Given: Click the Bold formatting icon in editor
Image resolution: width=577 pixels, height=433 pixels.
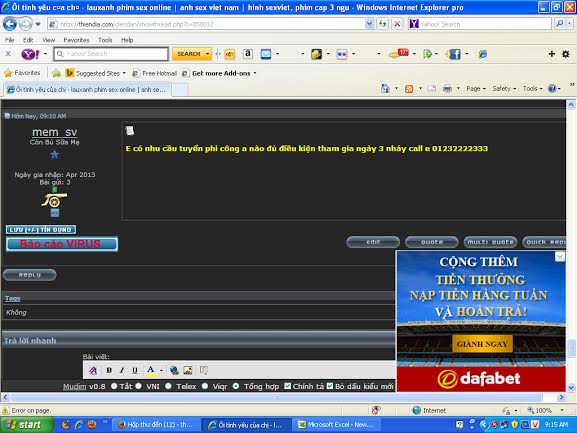Looking at the screenshot, I should (109, 370).
